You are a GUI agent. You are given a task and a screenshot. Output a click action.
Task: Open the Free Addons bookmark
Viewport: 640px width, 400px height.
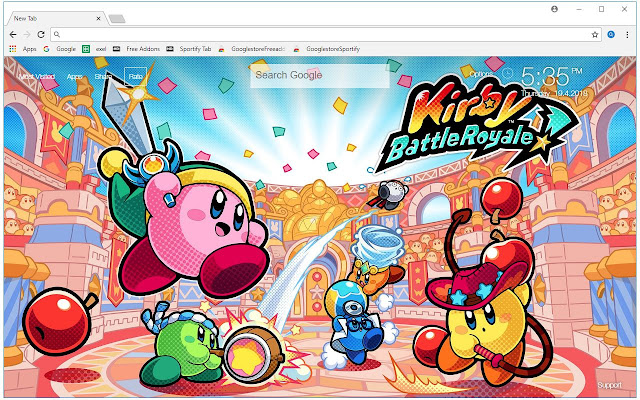pyautogui.click(x=136, y=49)
